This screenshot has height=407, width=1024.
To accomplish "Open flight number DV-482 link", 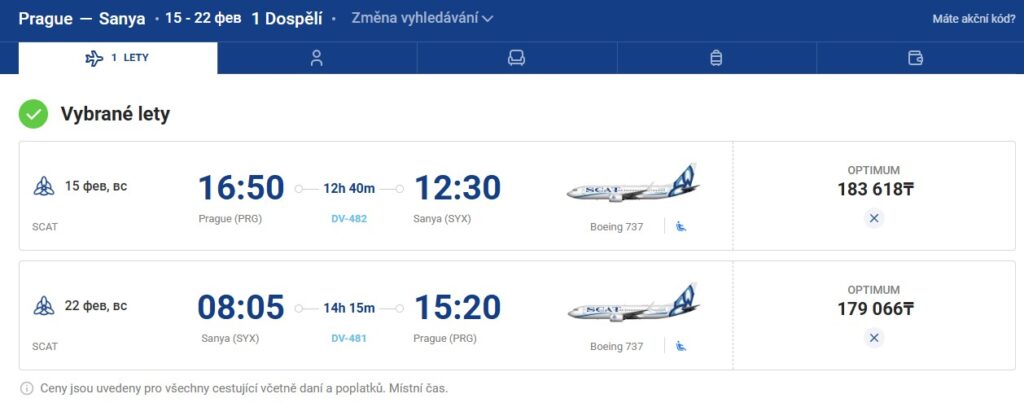I will [x=349, y=218].
